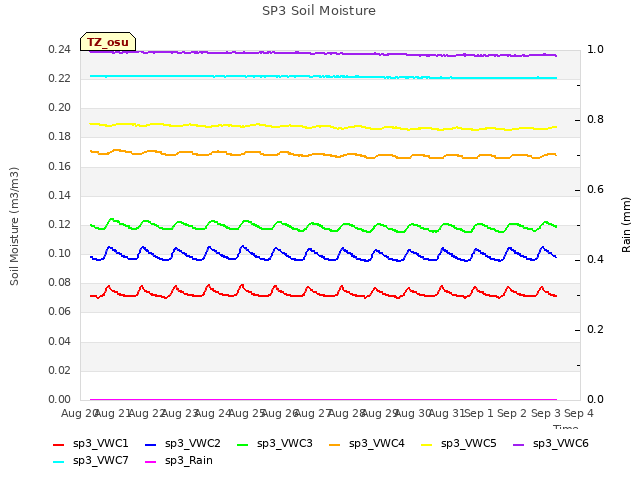Click the Soil Moisture (m3/m3) axis label

click(x=14, y=226)
